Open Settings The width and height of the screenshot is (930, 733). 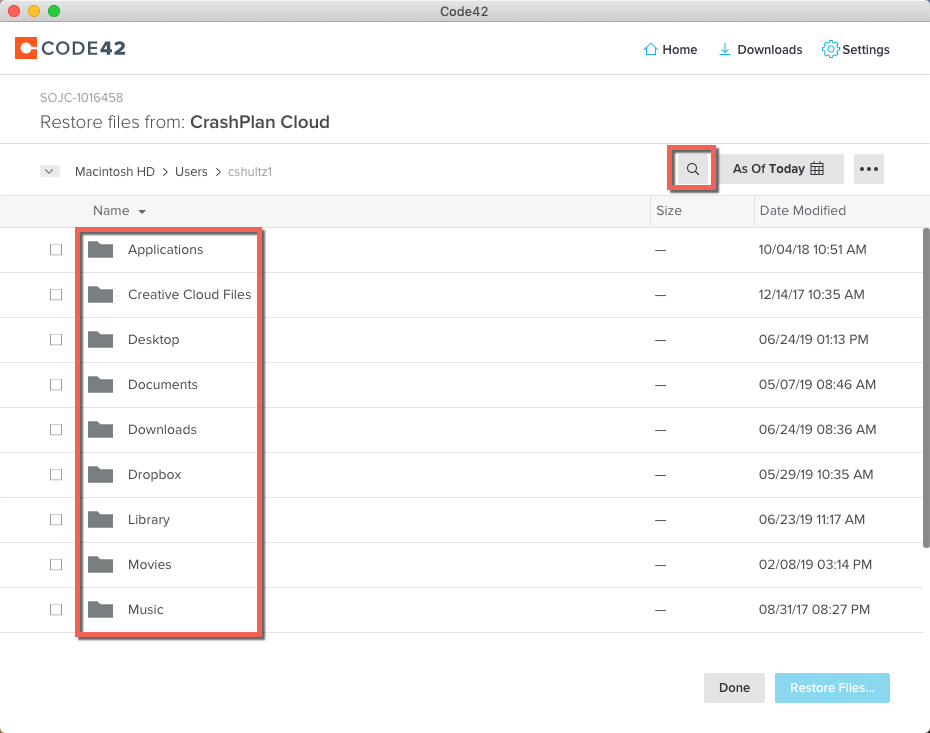click(x=855, y=50)
